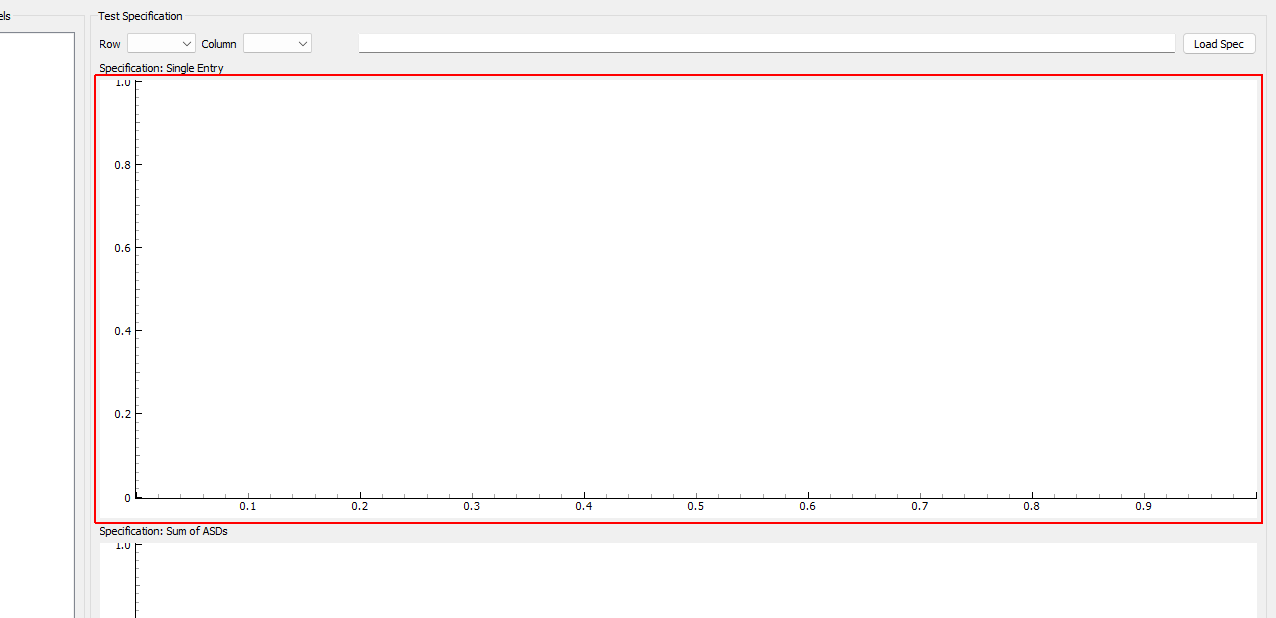This screenshot has height=618, width=1276.
Task: Open the Row dropdown
Action: coord(160,43)
